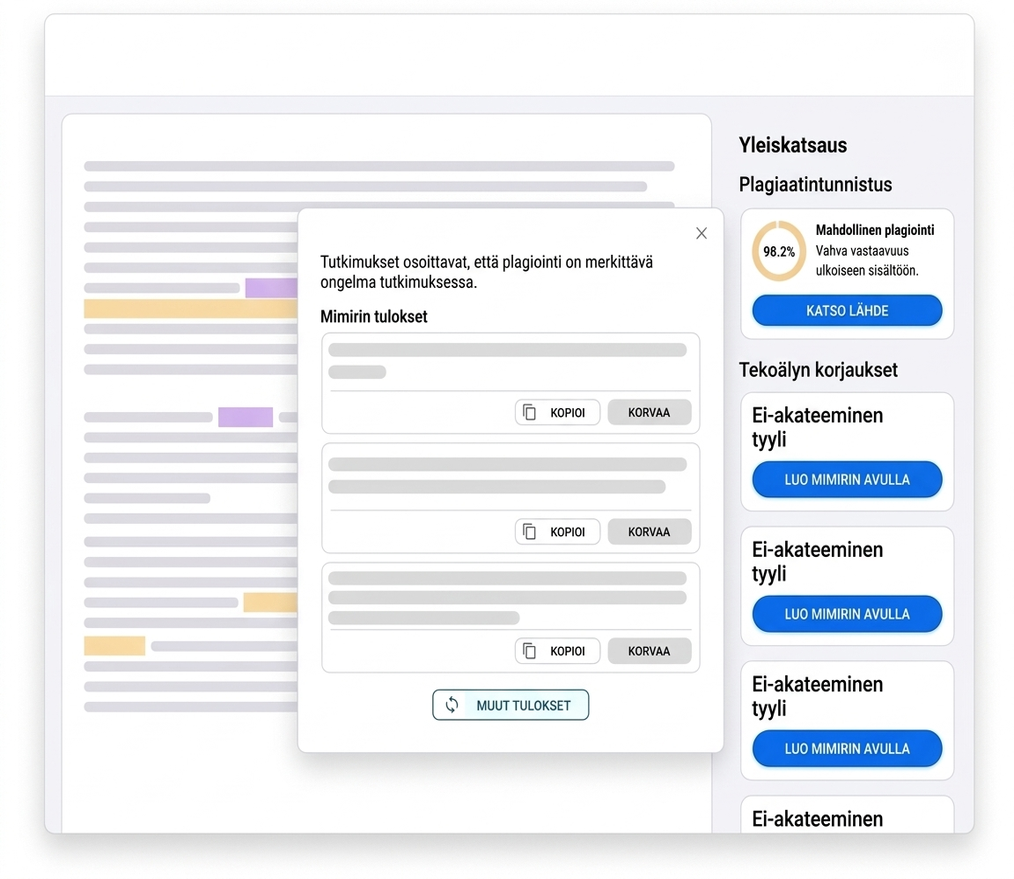
Task: Copy icon in first result card
Action: point(530,413)
